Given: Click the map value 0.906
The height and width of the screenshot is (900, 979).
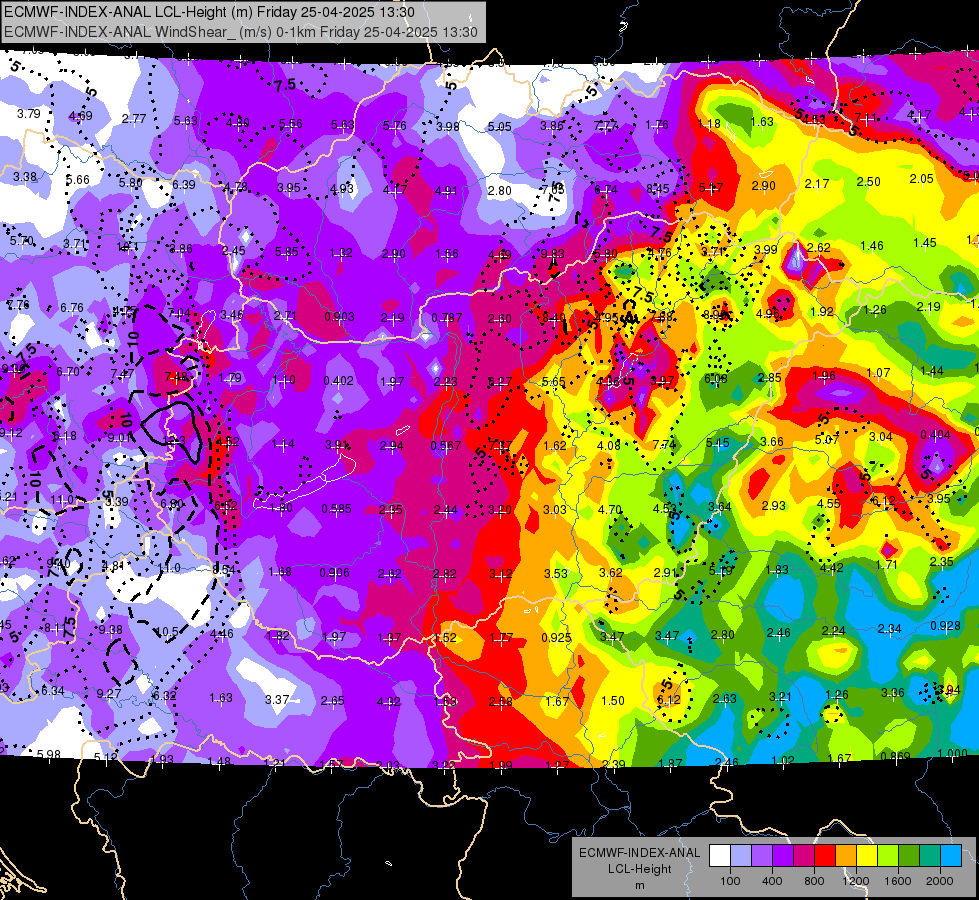Looking at the screenshot, I should point(335,573).
